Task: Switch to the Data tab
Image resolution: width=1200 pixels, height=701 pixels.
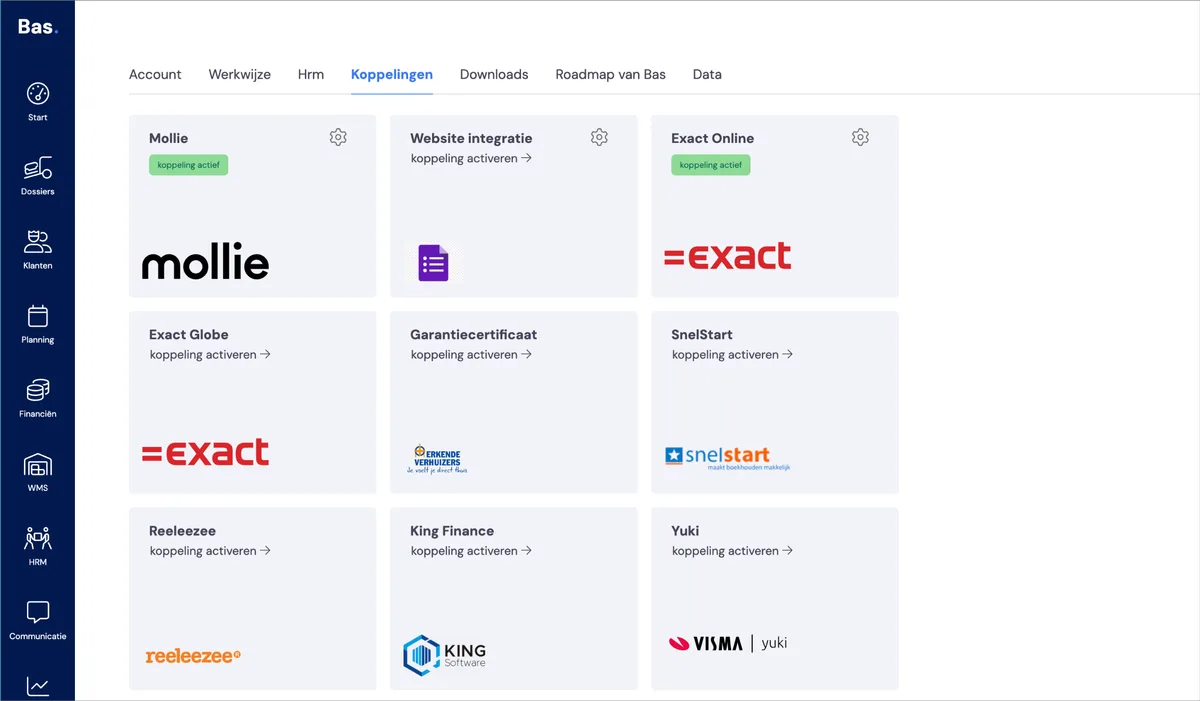Action: coord(707,74)
